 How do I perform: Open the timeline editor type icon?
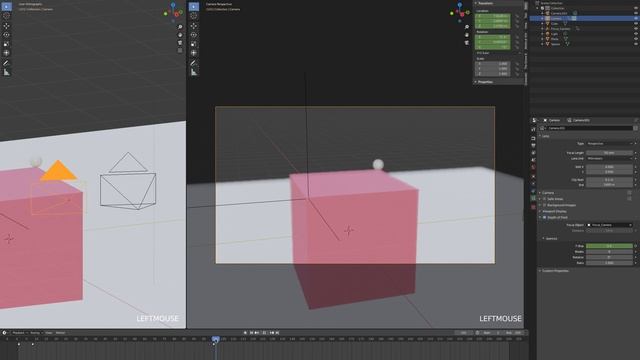point(4,333)
